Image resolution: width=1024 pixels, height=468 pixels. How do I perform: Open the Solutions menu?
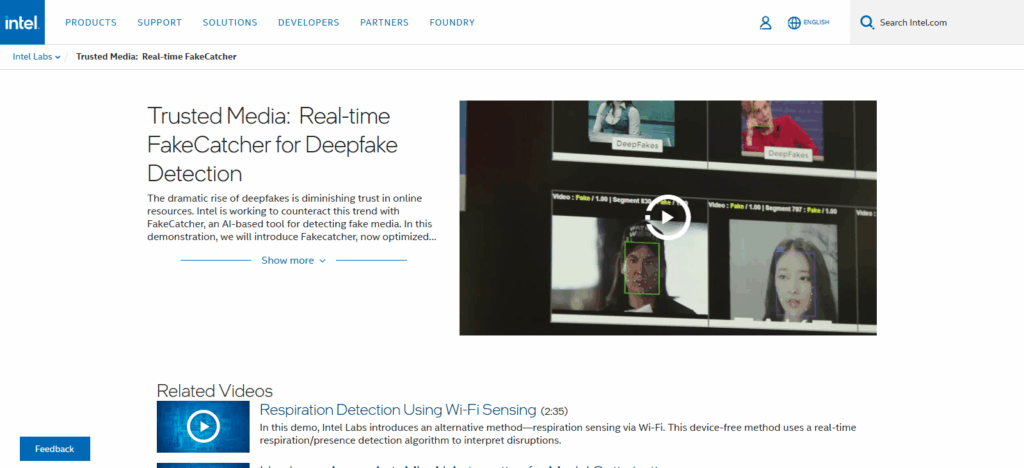tap(229, 22)
